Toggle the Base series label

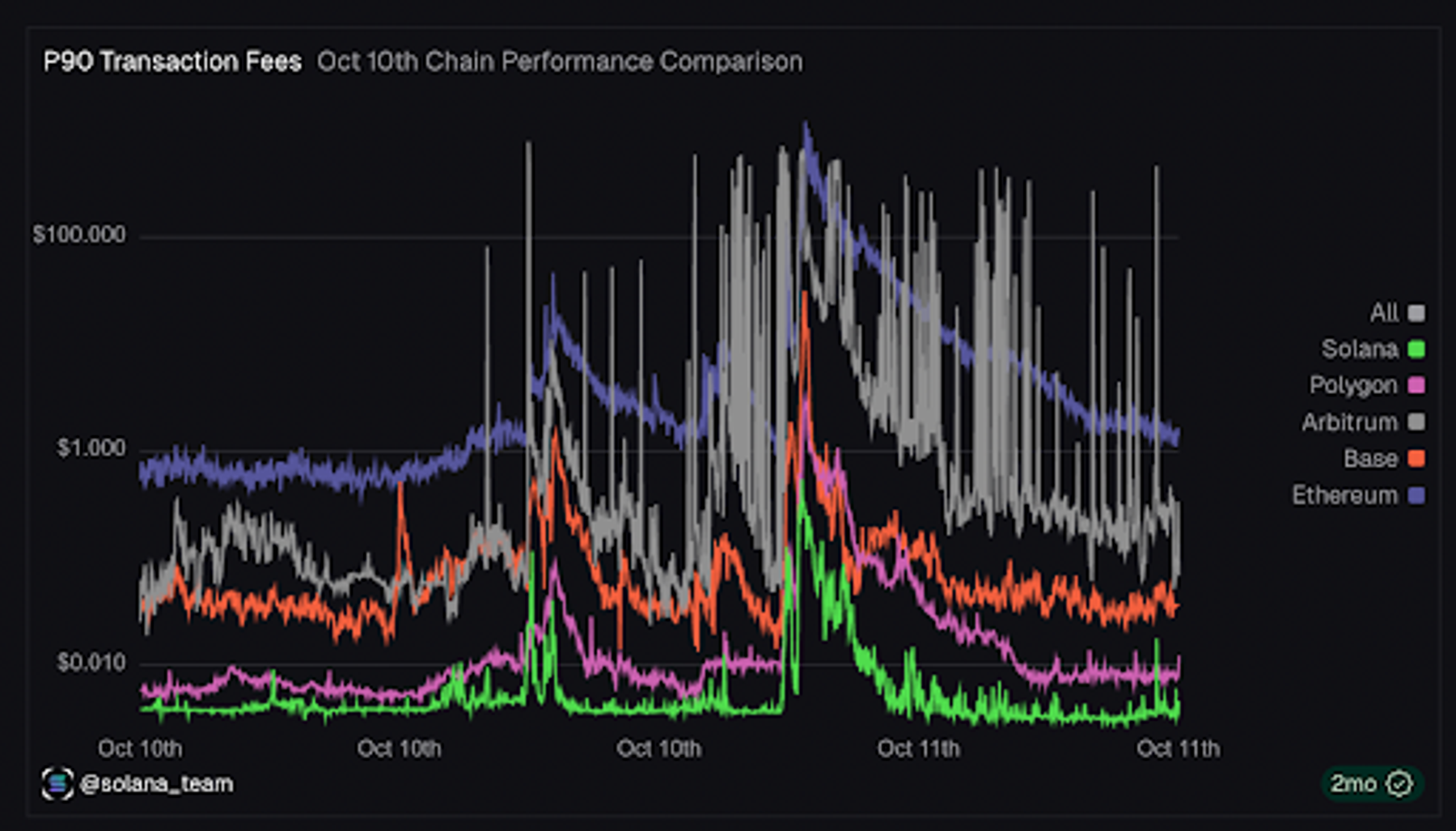click(1371, 458)
